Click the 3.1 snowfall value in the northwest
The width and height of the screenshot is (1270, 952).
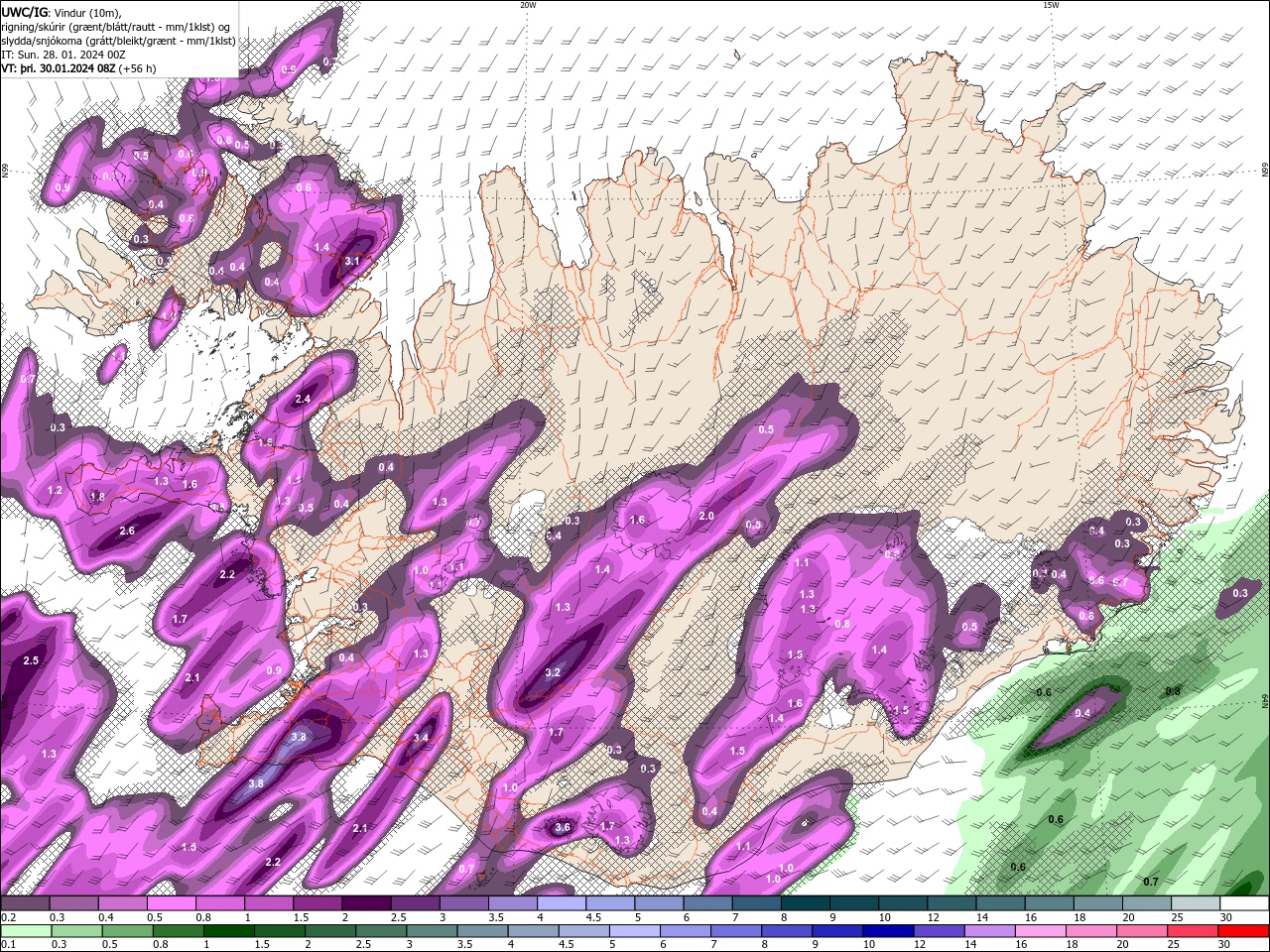(352, 261)
